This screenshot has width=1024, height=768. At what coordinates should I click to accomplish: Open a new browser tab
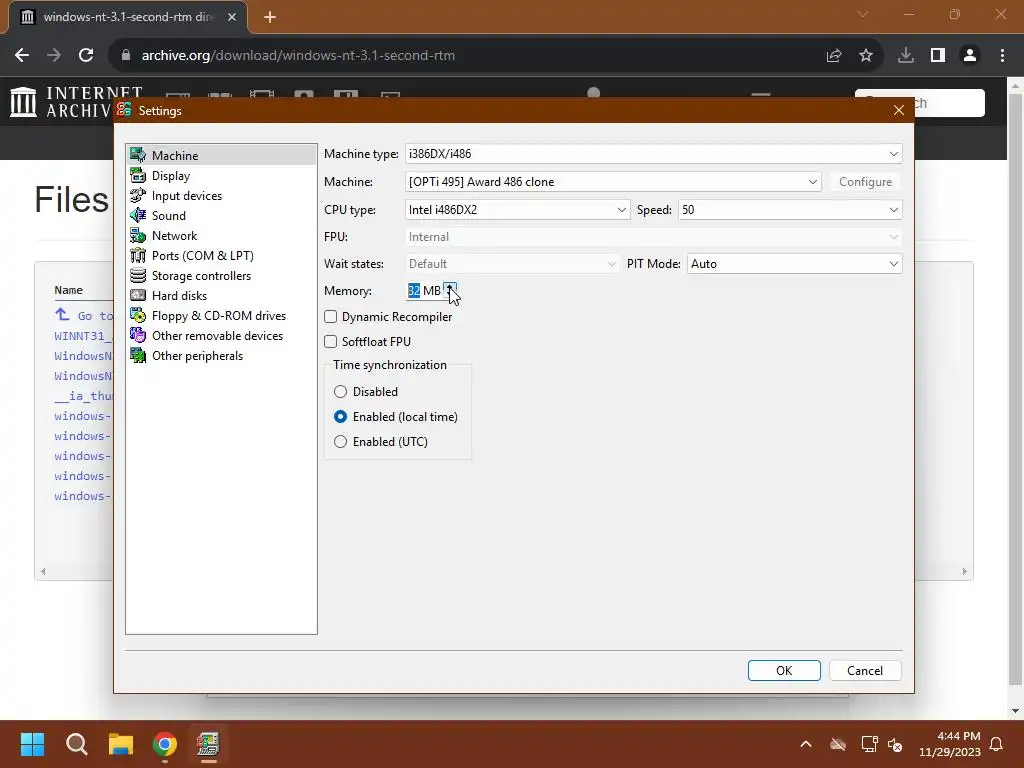[x=270, y=17]
